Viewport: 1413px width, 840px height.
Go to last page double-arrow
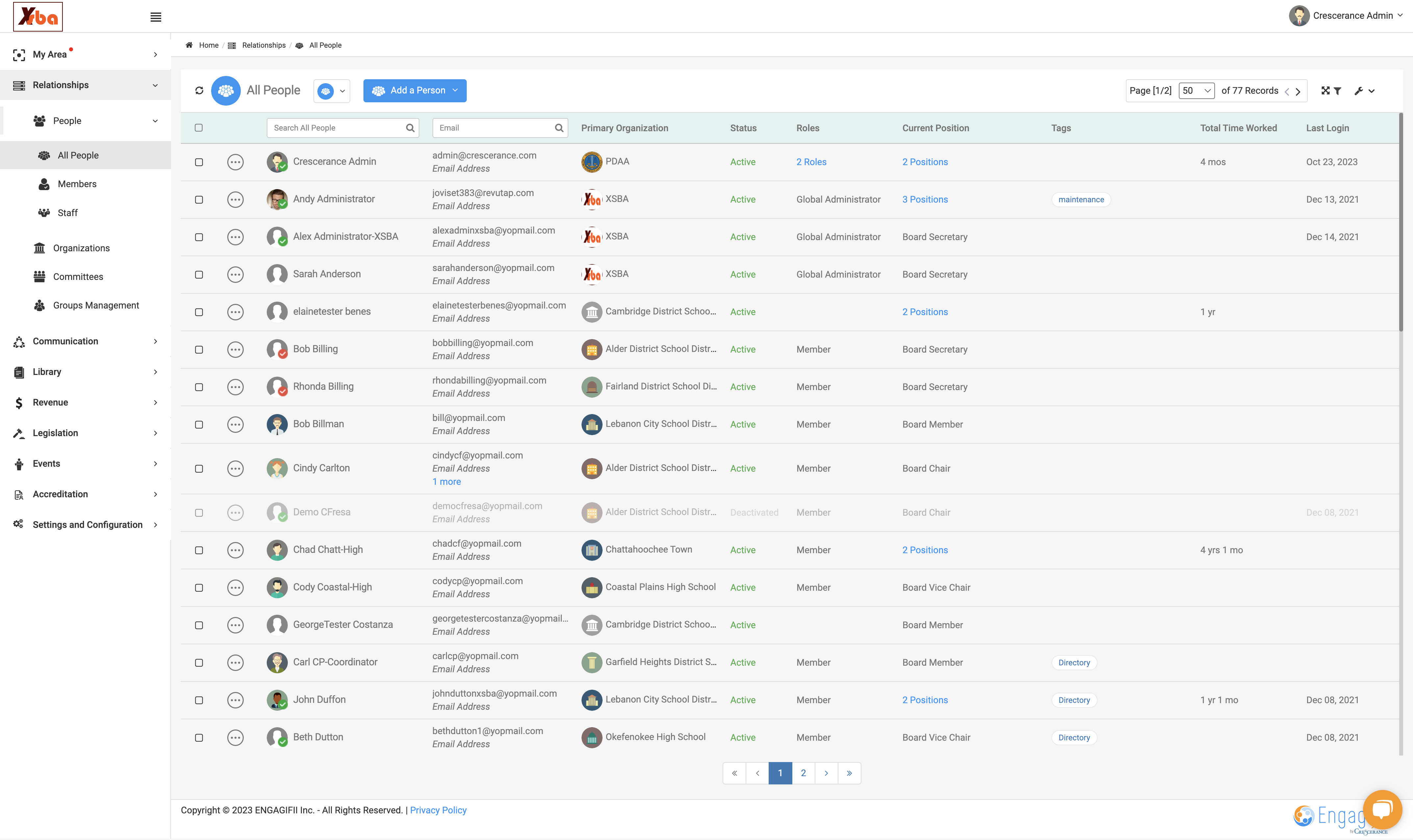click(849, 773)
